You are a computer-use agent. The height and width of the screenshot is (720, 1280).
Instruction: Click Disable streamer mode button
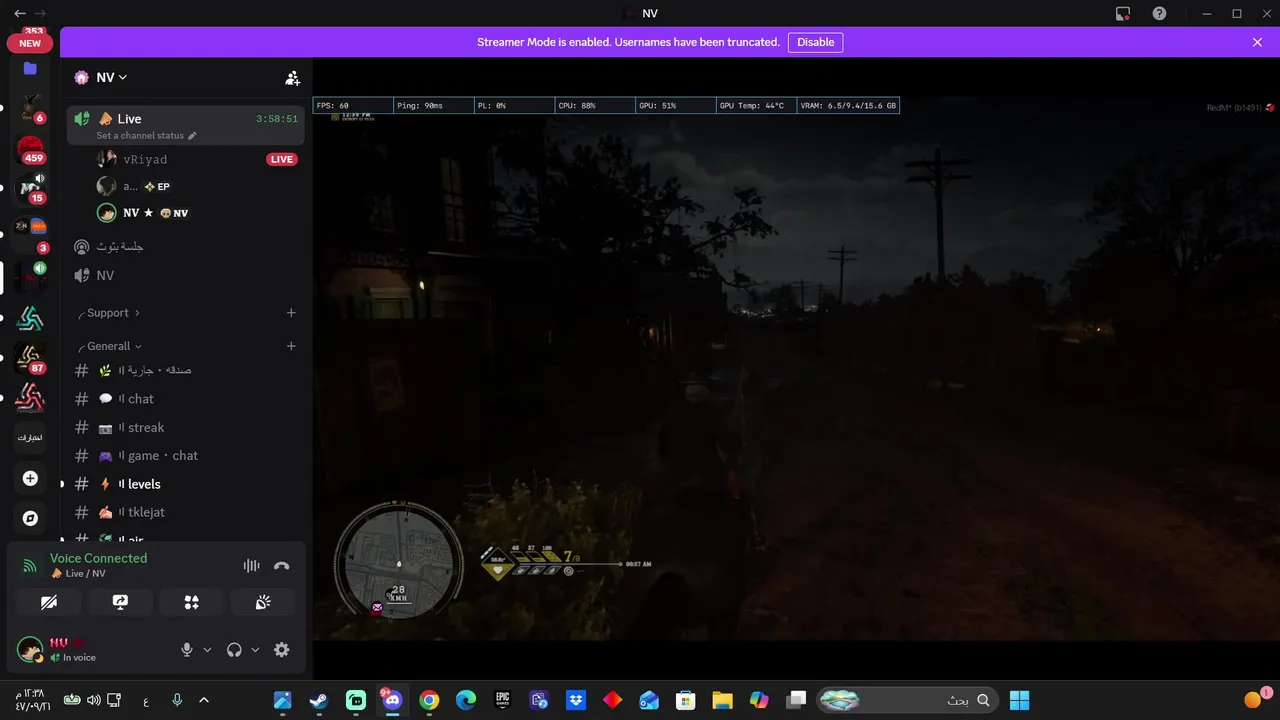tap(815, 42)
